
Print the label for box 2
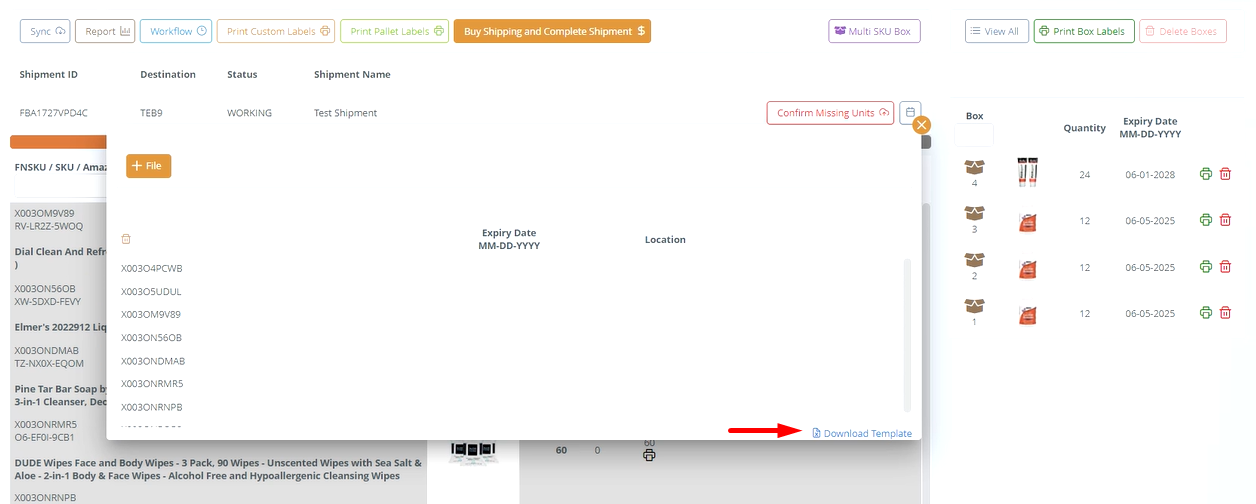pos(1206,267)
